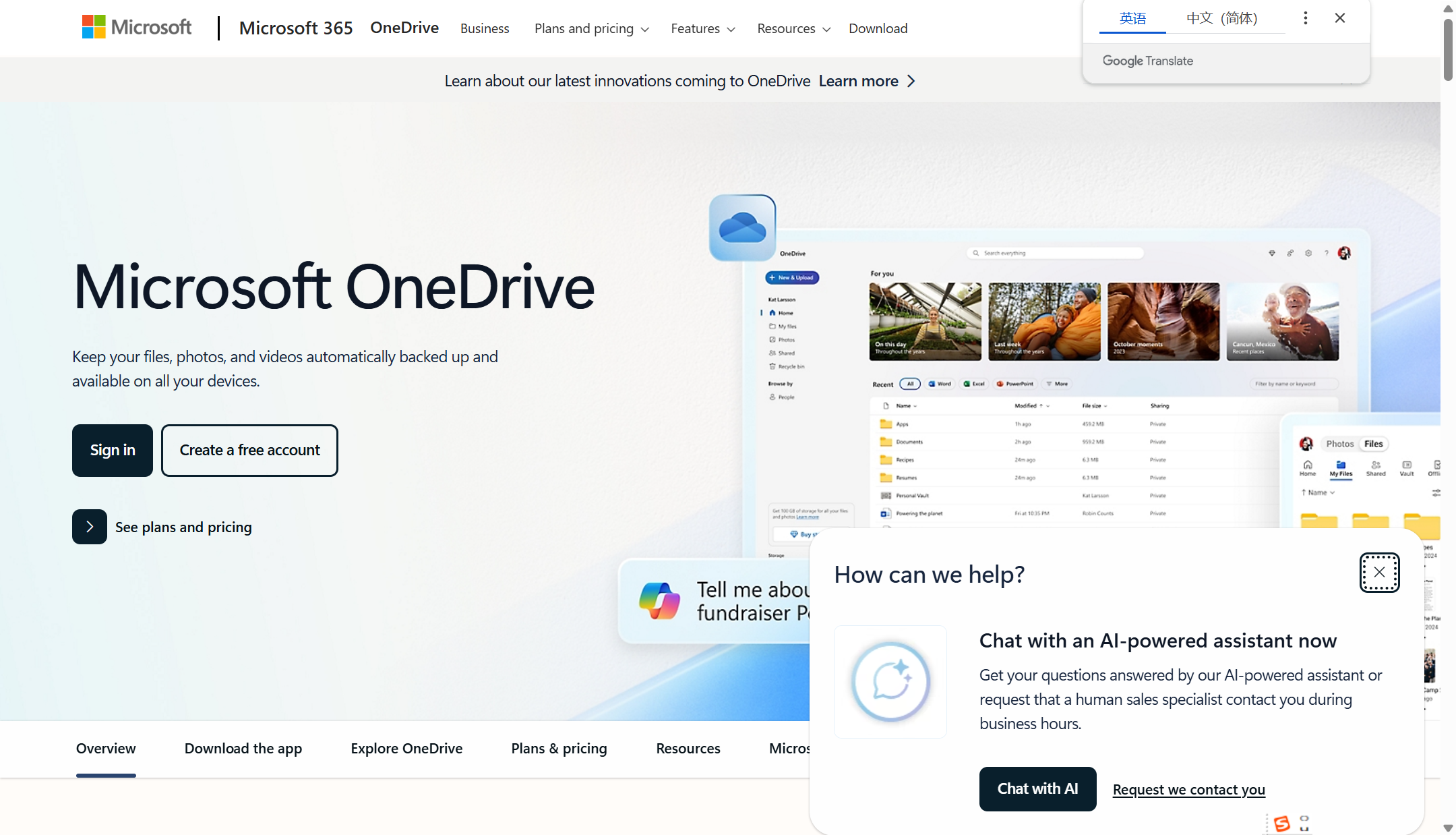This screenshot has width=1456, height=835.
Task: Click the AI chat bubble sparkle icon
Action: (890, 681)
